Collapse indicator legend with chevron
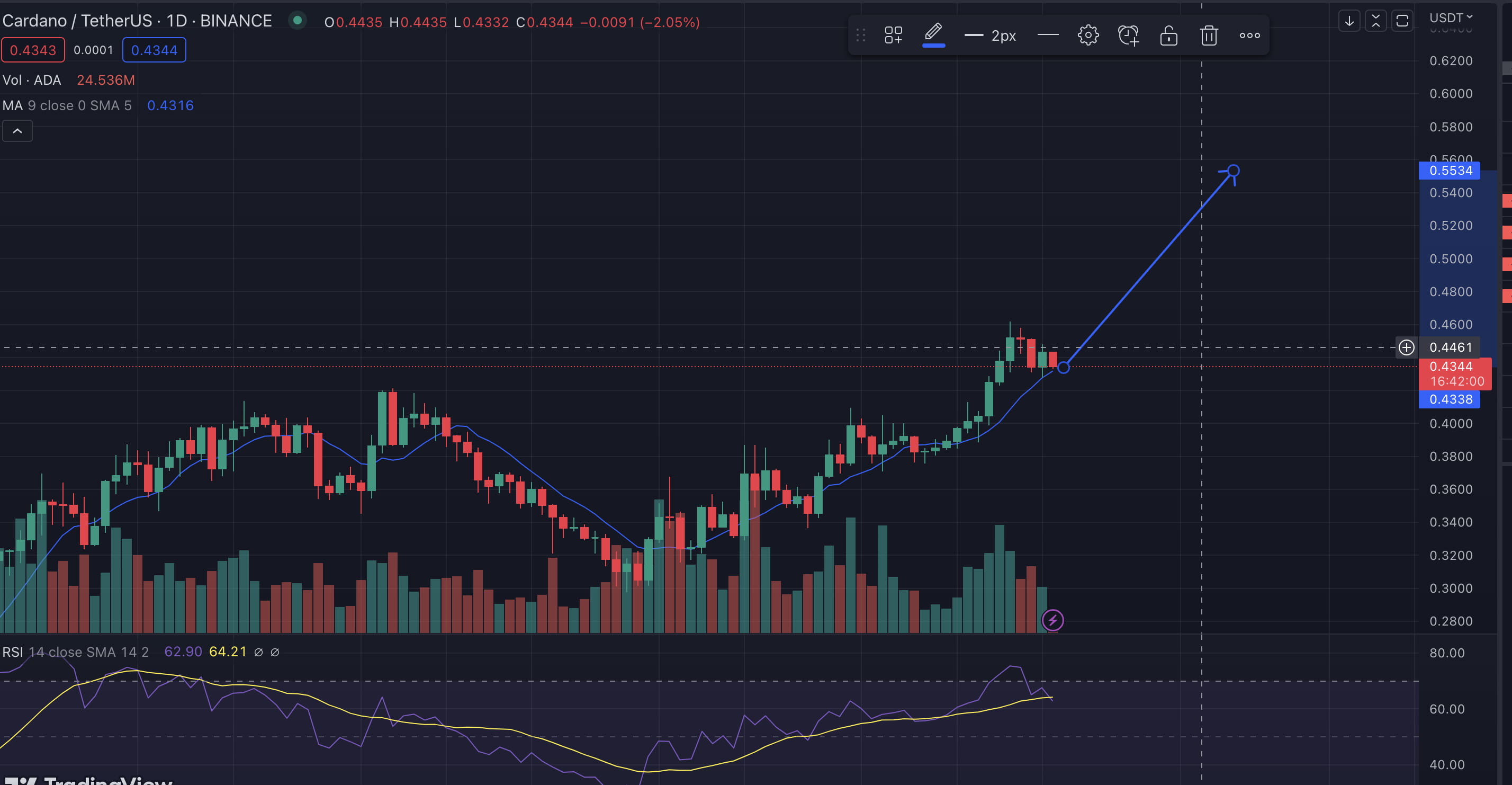The width and height of the screenshot is (1512, 785). pos(17,131)
